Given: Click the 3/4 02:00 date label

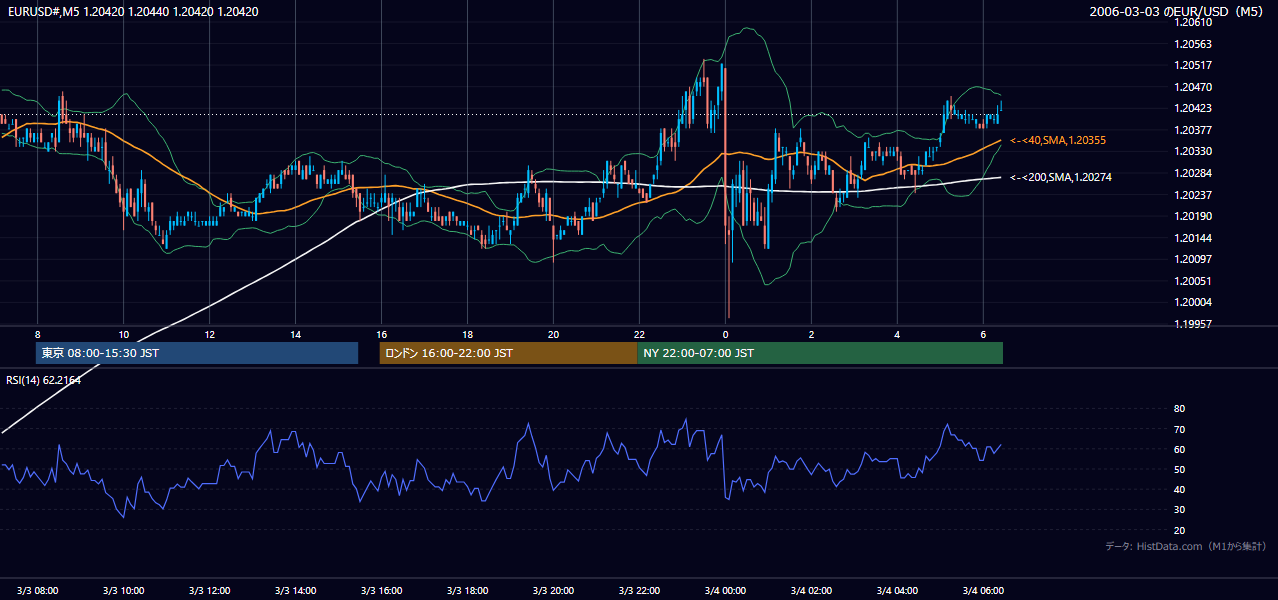Looking at the screenshot, I should coord(811,590).
